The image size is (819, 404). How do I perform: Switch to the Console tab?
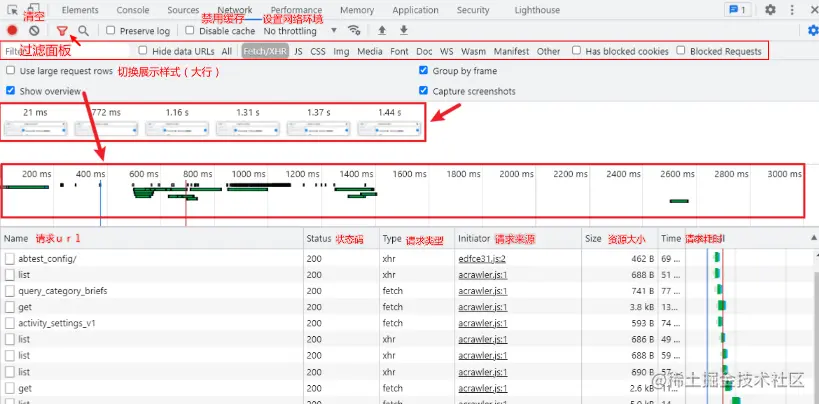tap(133, 10)
